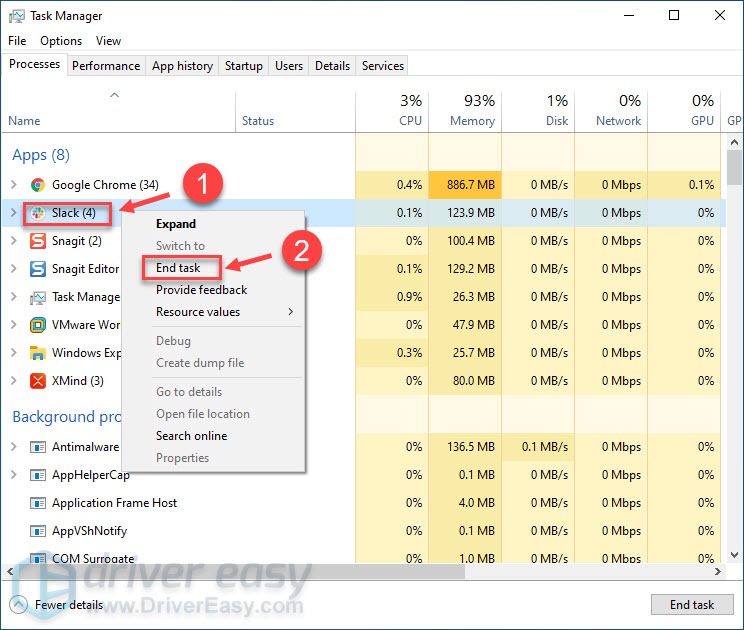Switch to the Startup tab
Image resolution: width=744 pixels, height=630 pixels.
pyautogui.click(x=243, y=65)
